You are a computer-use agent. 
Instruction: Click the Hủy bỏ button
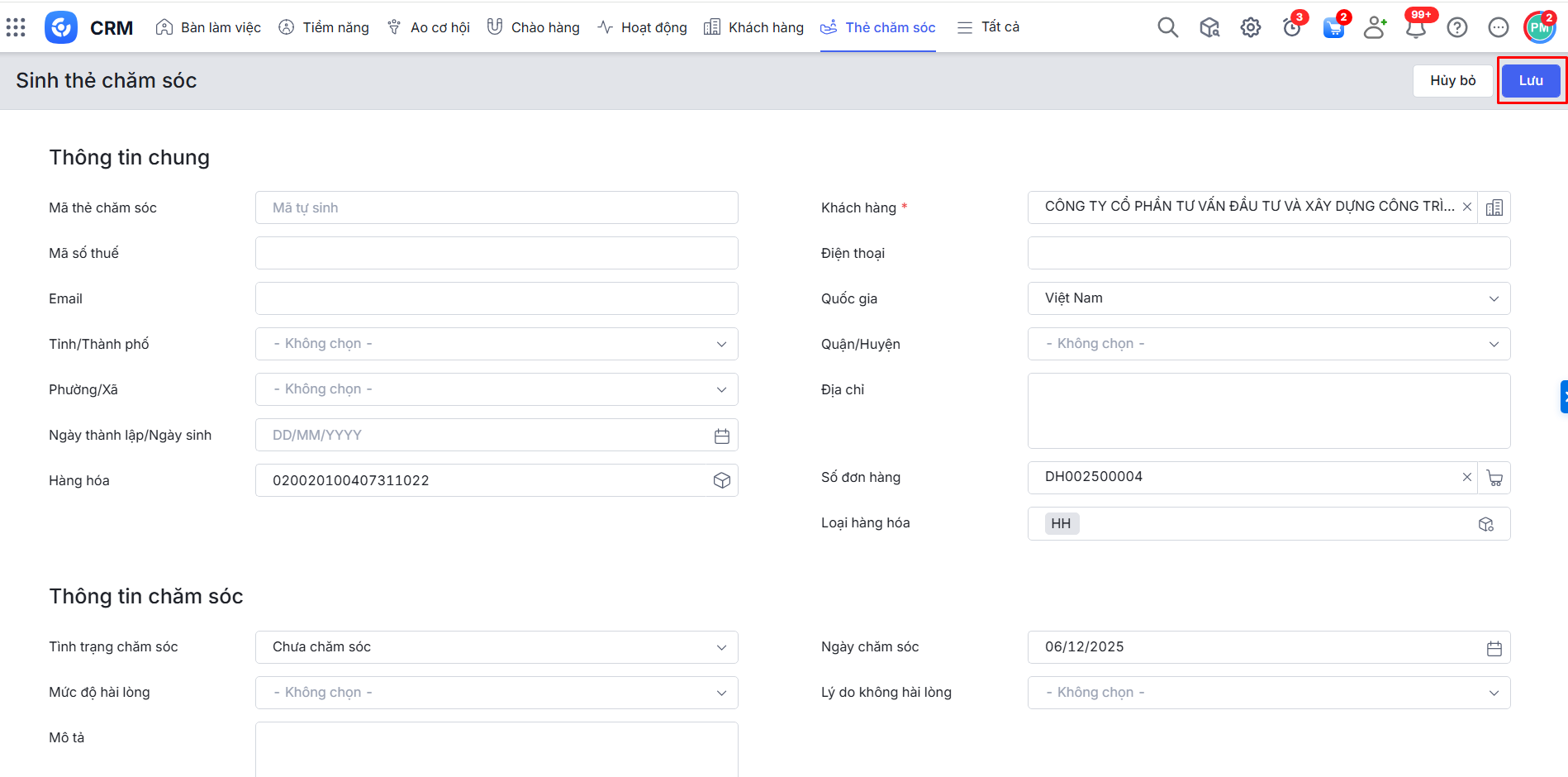[x=1452, y=80]
